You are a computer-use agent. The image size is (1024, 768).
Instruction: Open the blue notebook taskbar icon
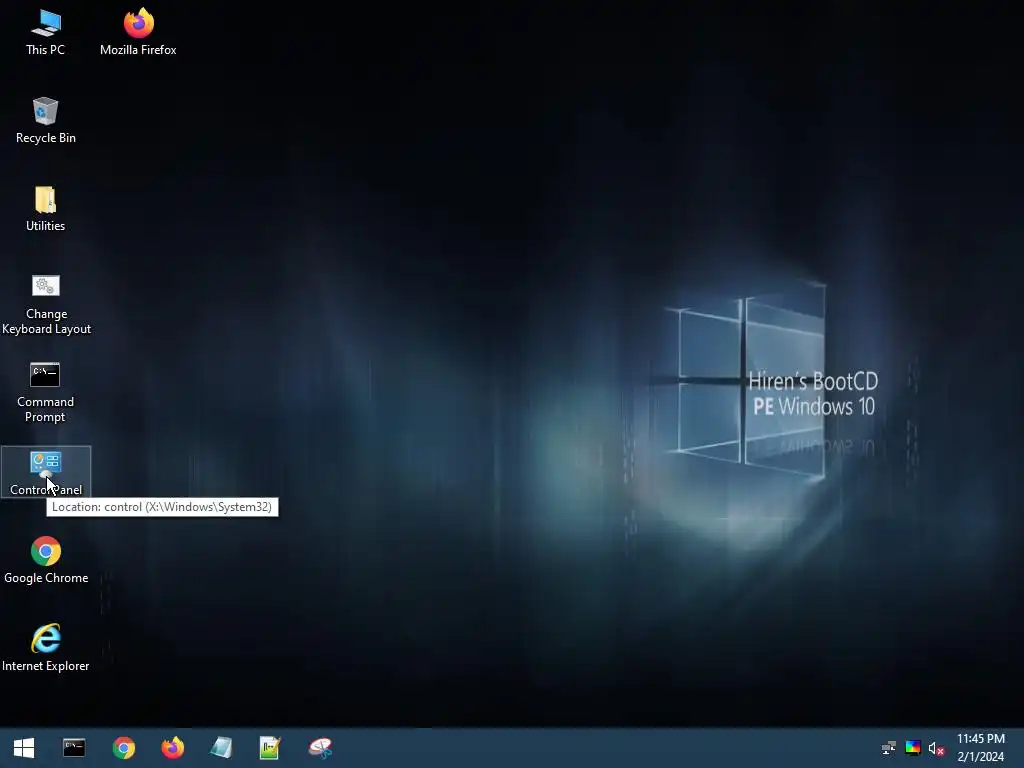(x=221, y=748)
